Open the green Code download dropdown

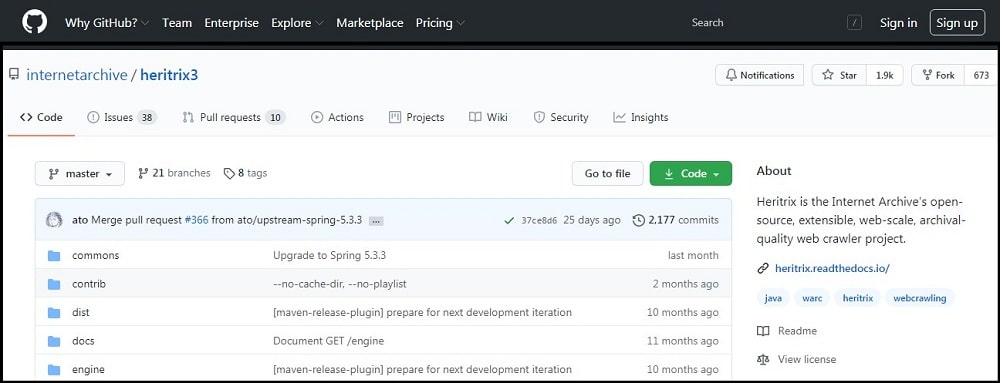pyautogui.click(x=691, y=173)
